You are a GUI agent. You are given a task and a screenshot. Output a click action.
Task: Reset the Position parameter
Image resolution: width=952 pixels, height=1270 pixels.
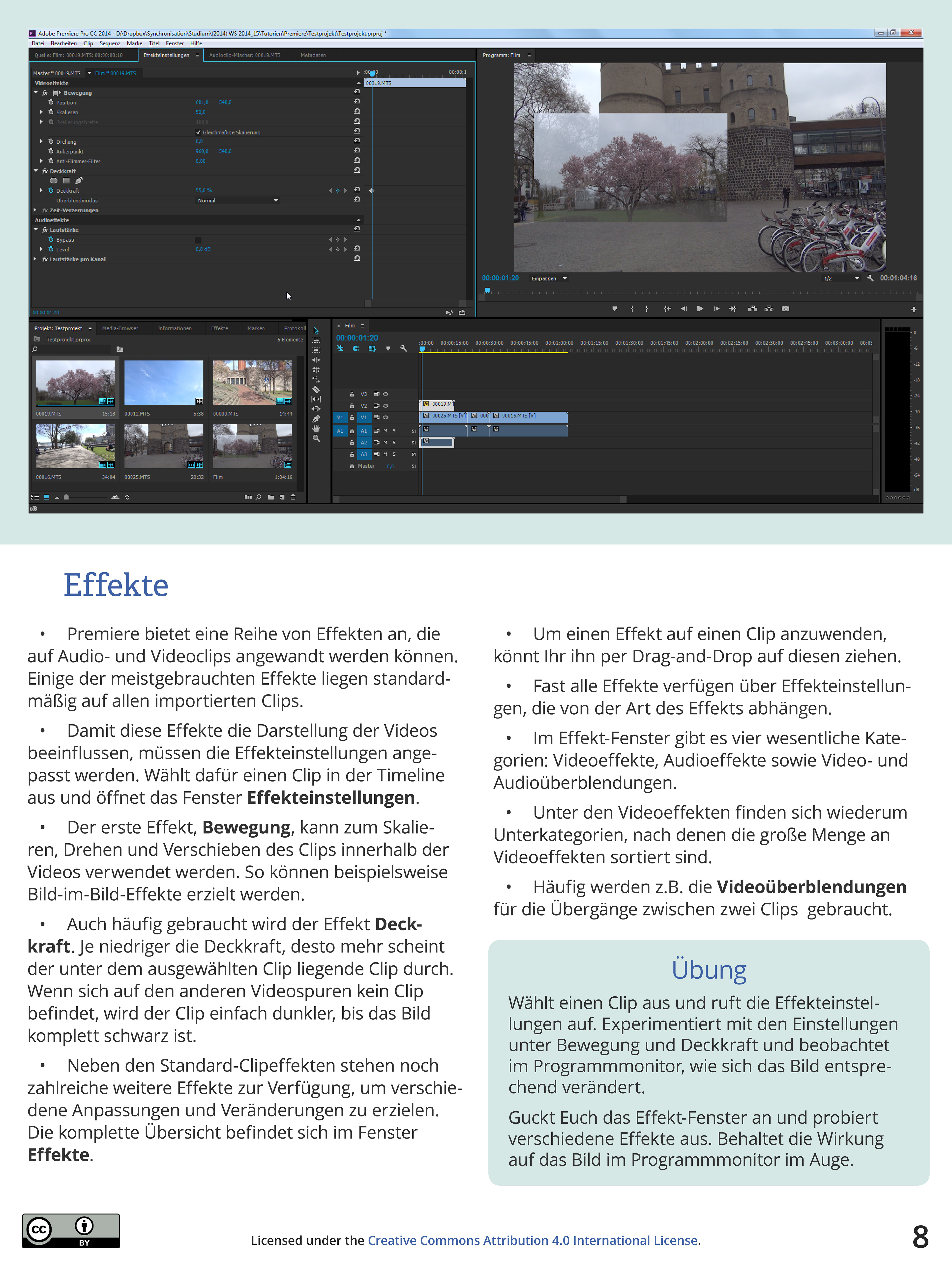(x=357, y=102)
